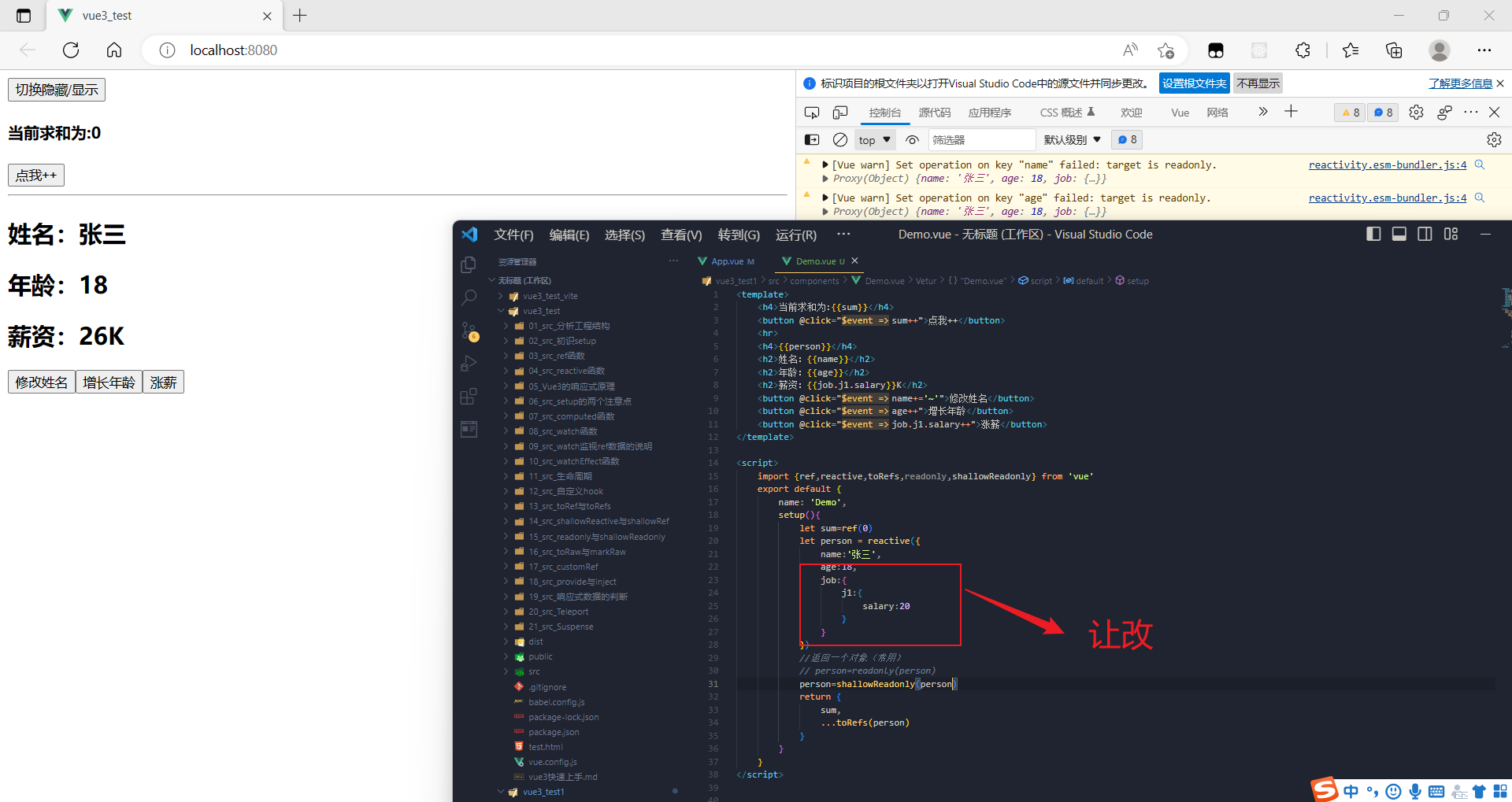Open the DevTools customize three-dot menu
The height and width of the screenshot is (802, 1512).
coord(1471,113)
